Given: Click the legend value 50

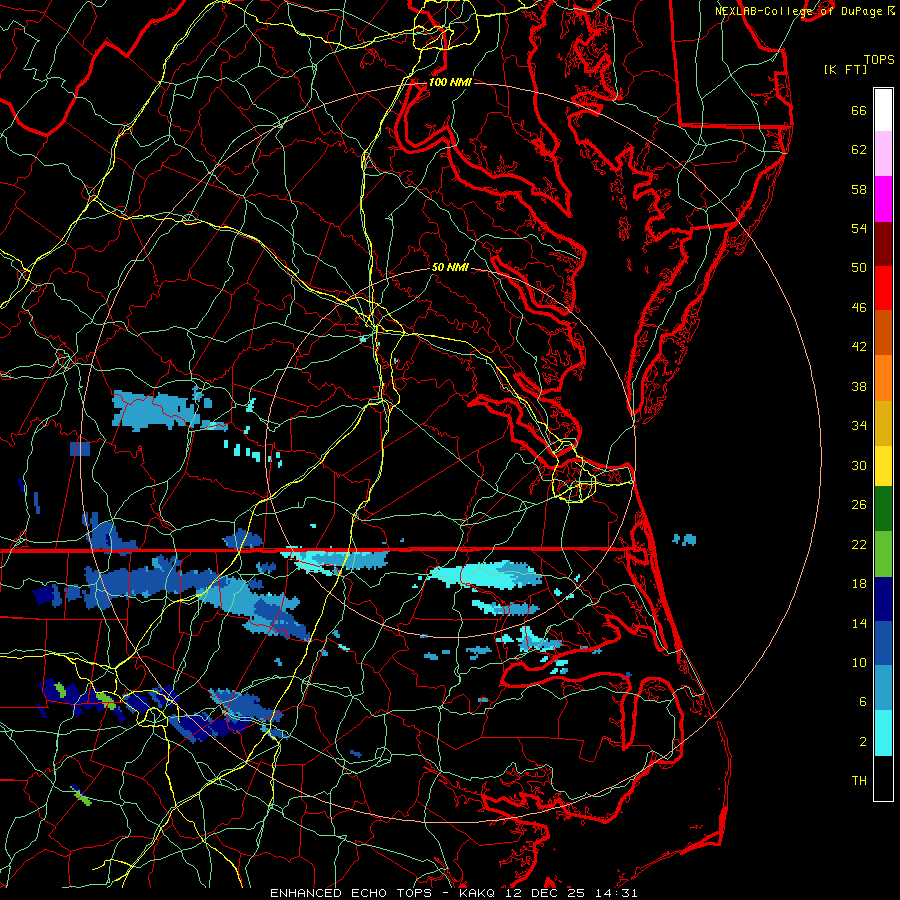Looking at the screenshot, I should [859, 268].
